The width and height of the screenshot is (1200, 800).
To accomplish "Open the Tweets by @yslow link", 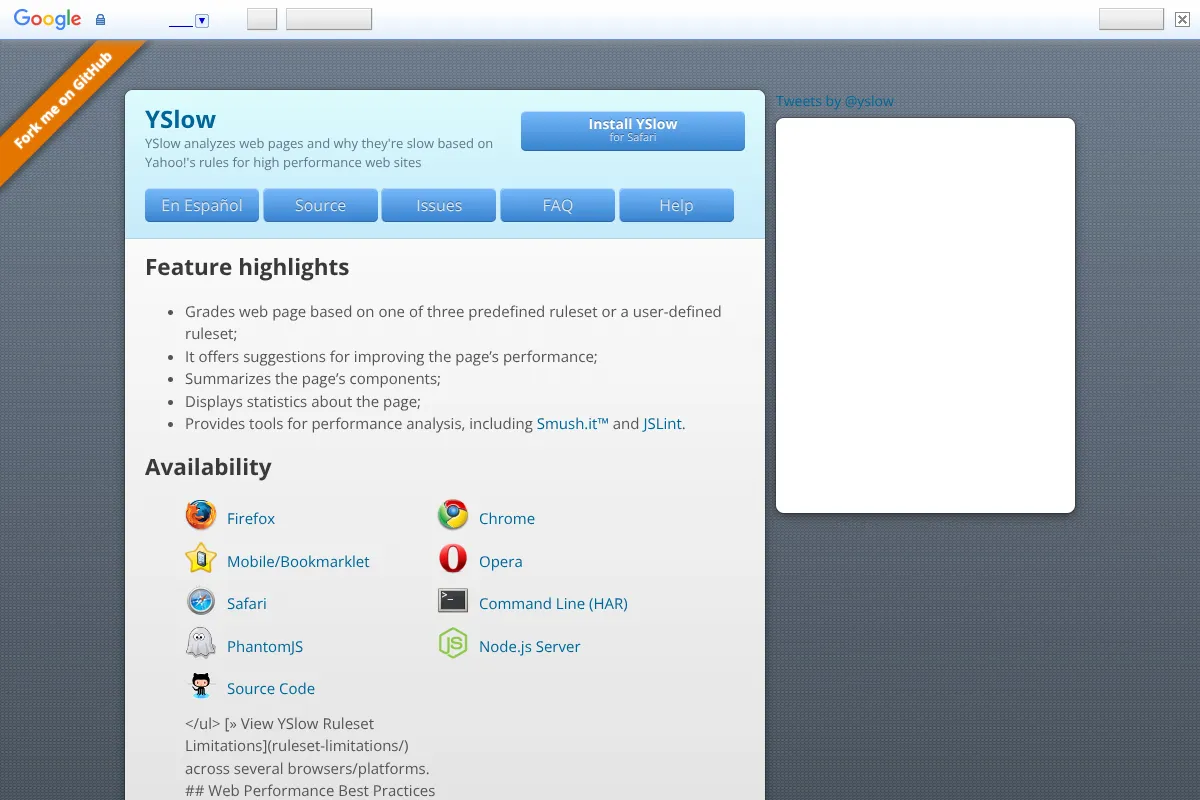I will [835, 101].
